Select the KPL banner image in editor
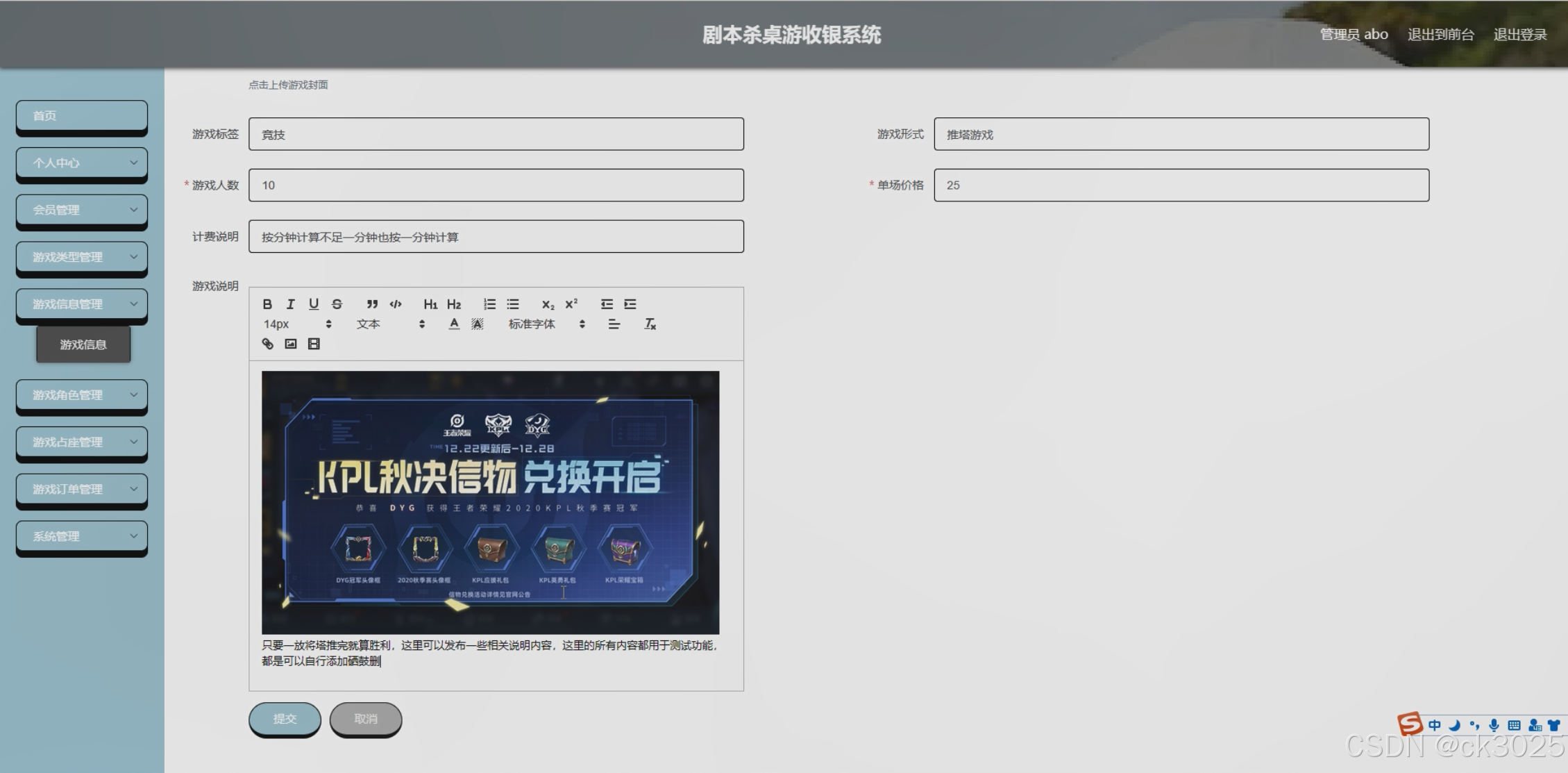Screen dimensions: 1568x773 491,502
